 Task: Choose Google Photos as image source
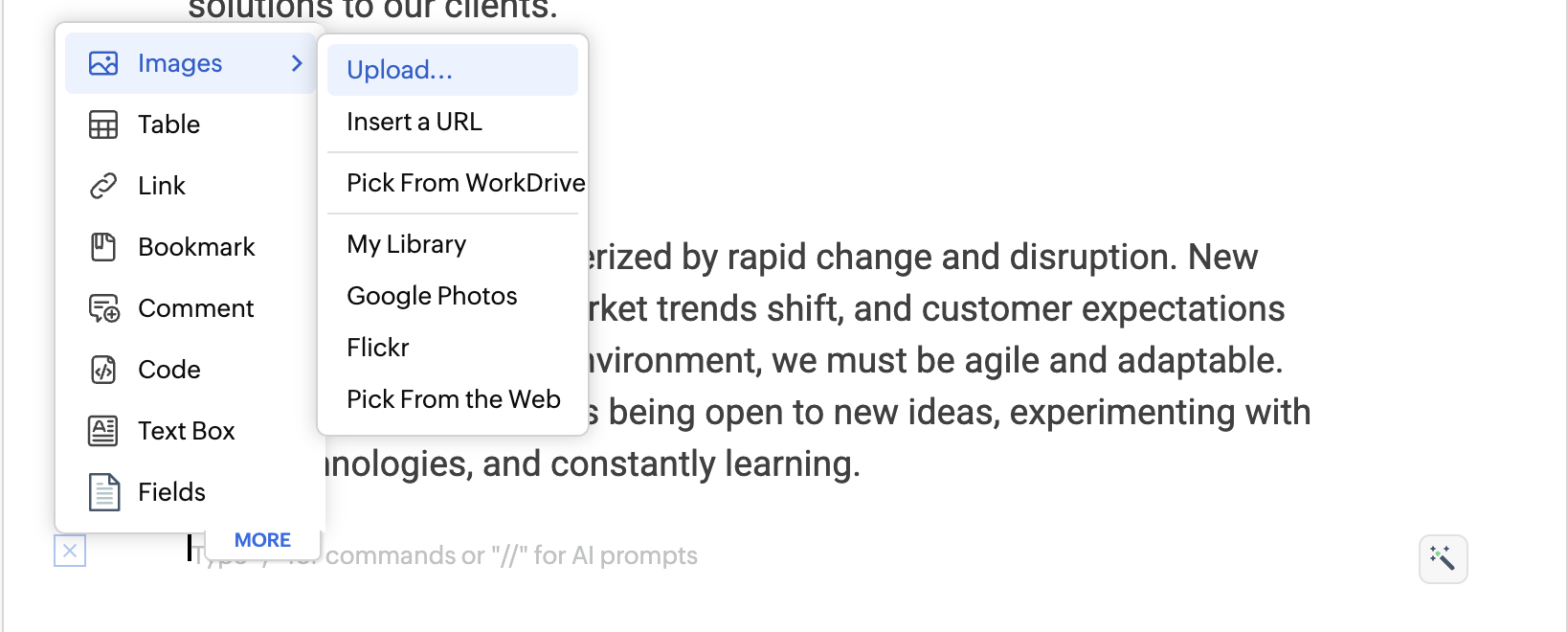pos(432,296)
